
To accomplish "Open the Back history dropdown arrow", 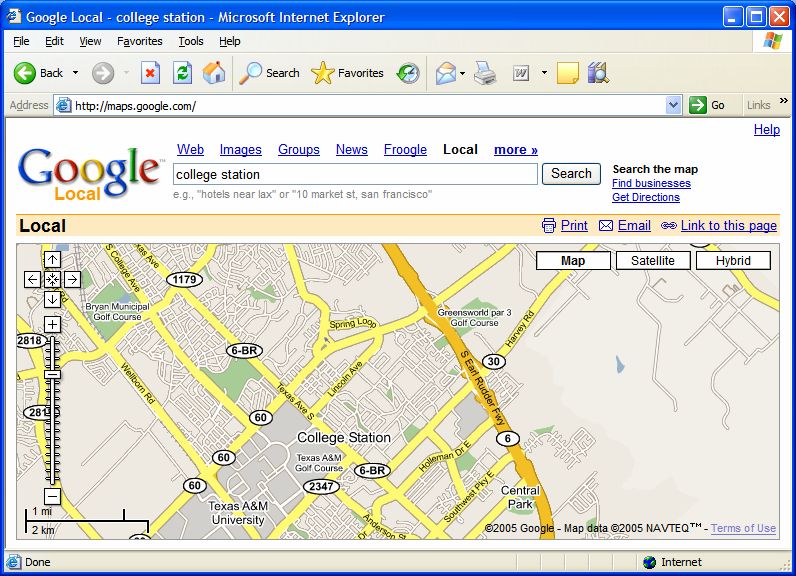I will [x=75, y=73].
